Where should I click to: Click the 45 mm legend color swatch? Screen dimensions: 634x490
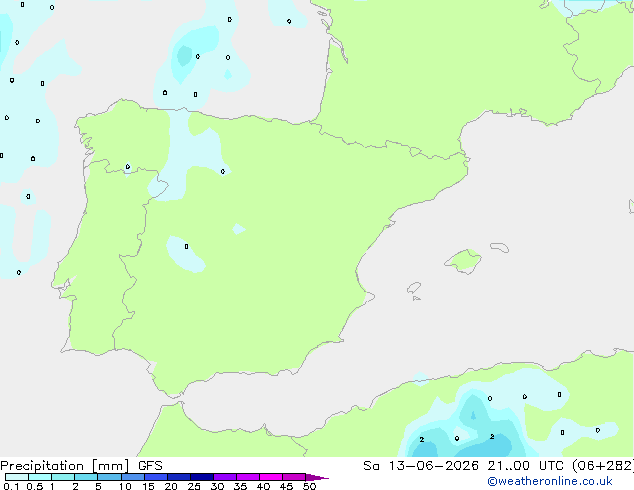(x=293, y=477)
